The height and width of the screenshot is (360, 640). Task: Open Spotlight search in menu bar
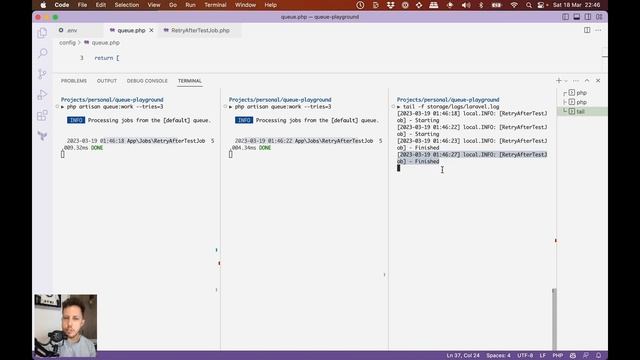[529, 5]
